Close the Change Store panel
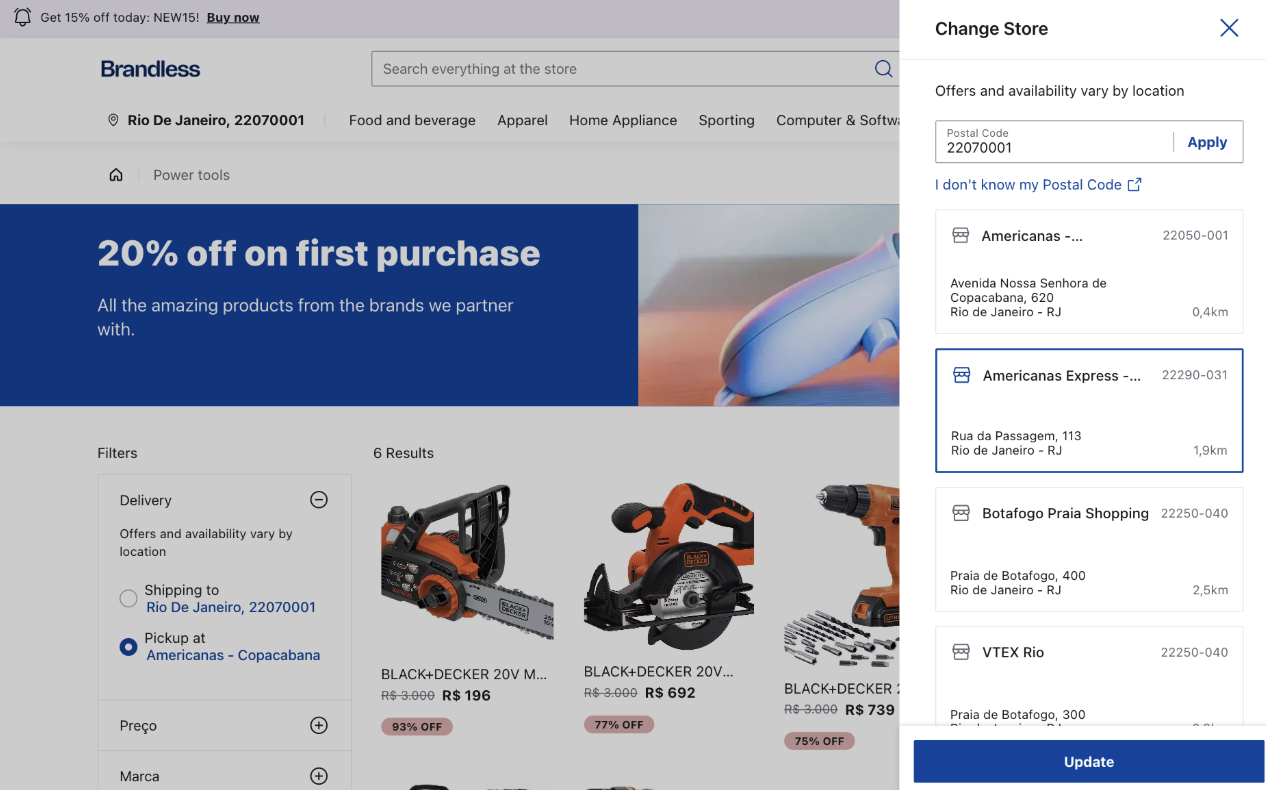The height and width of the screenshot is (790, 1266). pos(1229,28)
